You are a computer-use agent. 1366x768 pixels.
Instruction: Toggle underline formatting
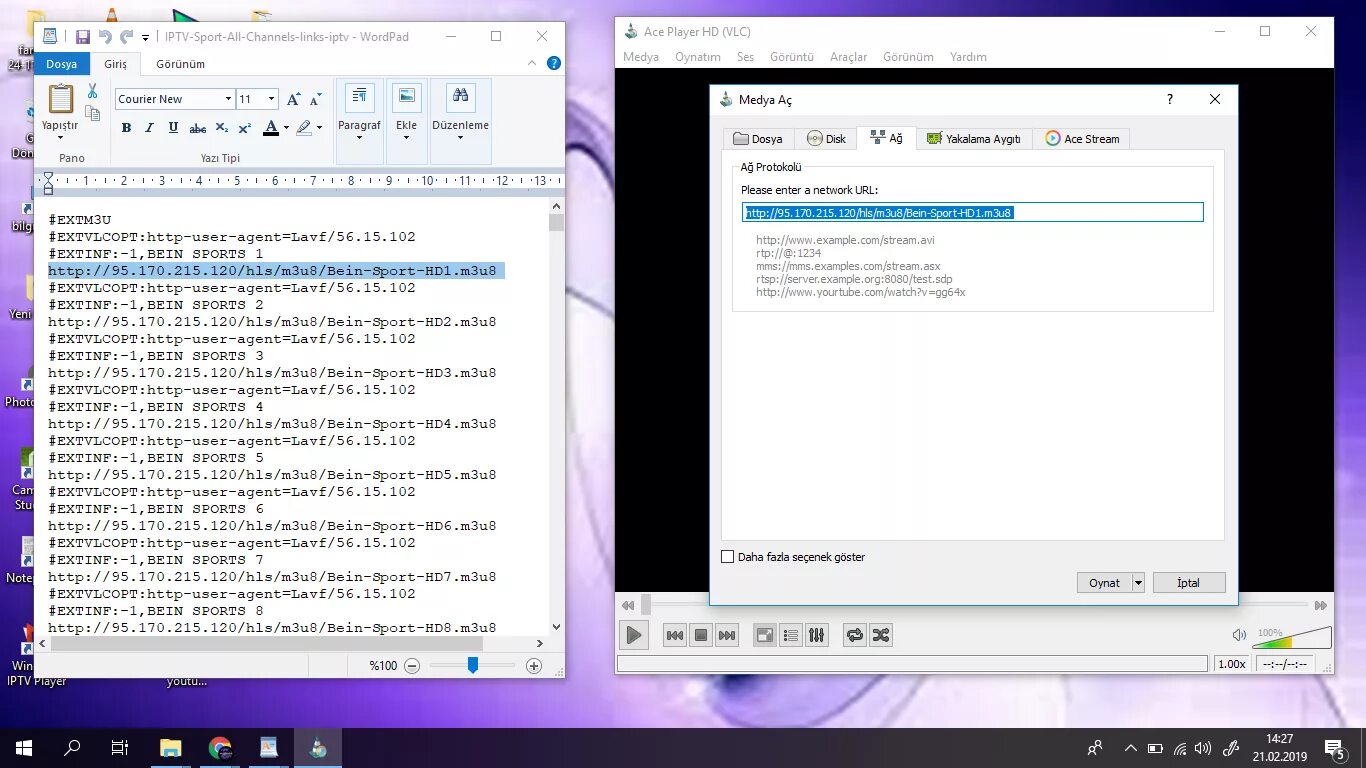173,128
